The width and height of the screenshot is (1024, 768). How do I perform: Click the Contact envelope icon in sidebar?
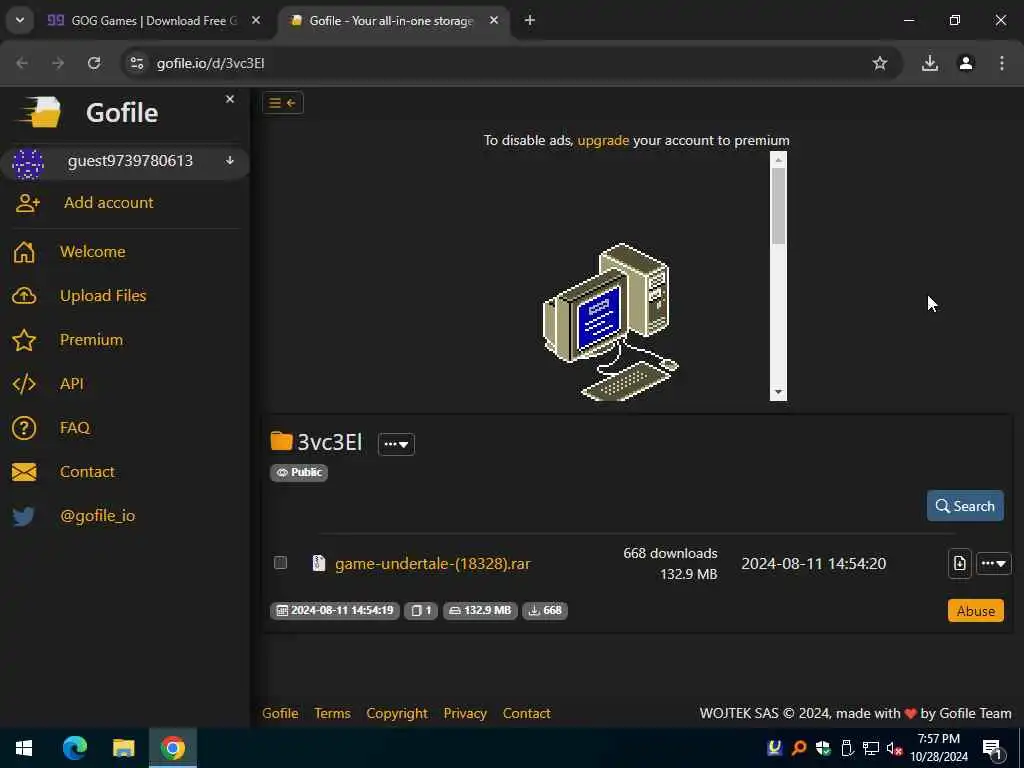(x=24, y=472)
